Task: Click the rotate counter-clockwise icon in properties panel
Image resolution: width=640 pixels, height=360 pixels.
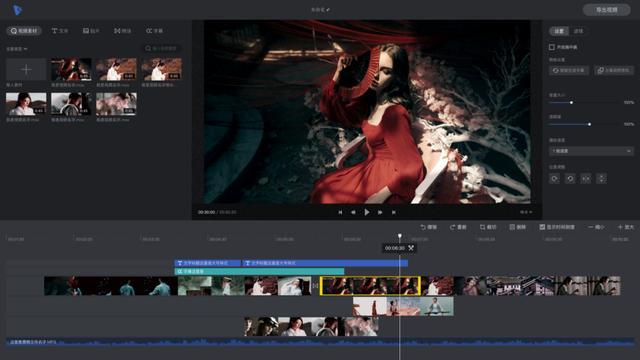Action: 570,178
